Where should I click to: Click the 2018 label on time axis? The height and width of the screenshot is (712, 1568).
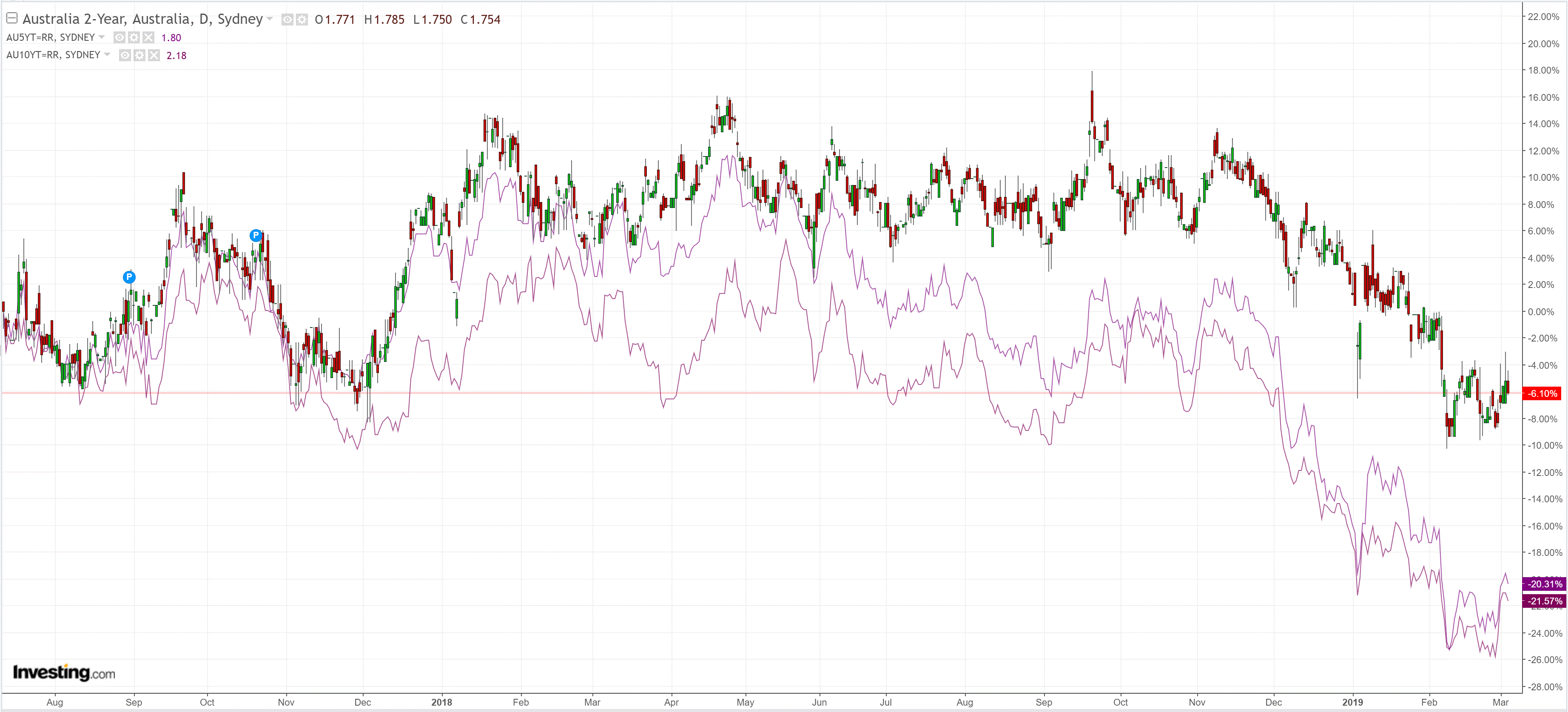pyautogui.click(x=441, y=702)
